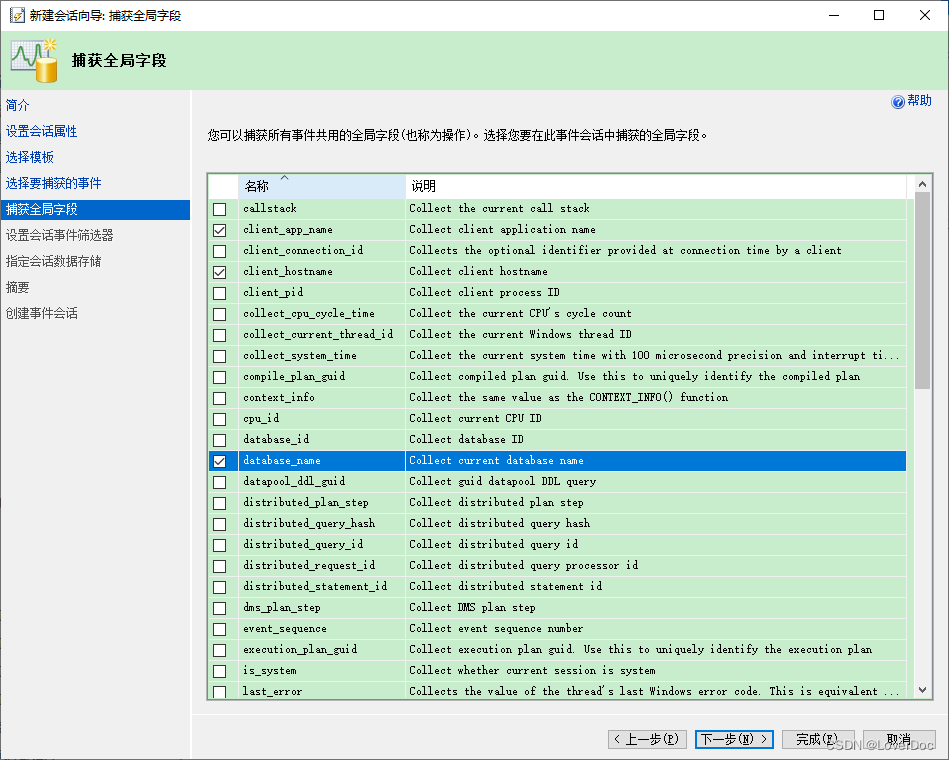Image resolution: width=949 pixels, height=760 pixels.
Task: Click 'Collect event sequence number' description
Action: coord(496,628)
